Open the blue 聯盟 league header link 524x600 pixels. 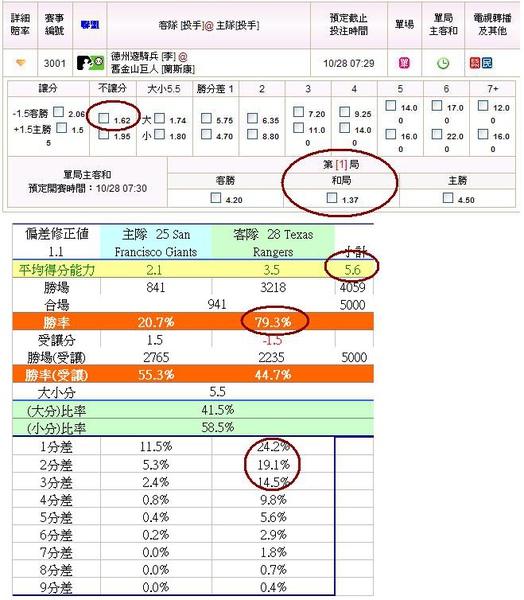[90, 25]
